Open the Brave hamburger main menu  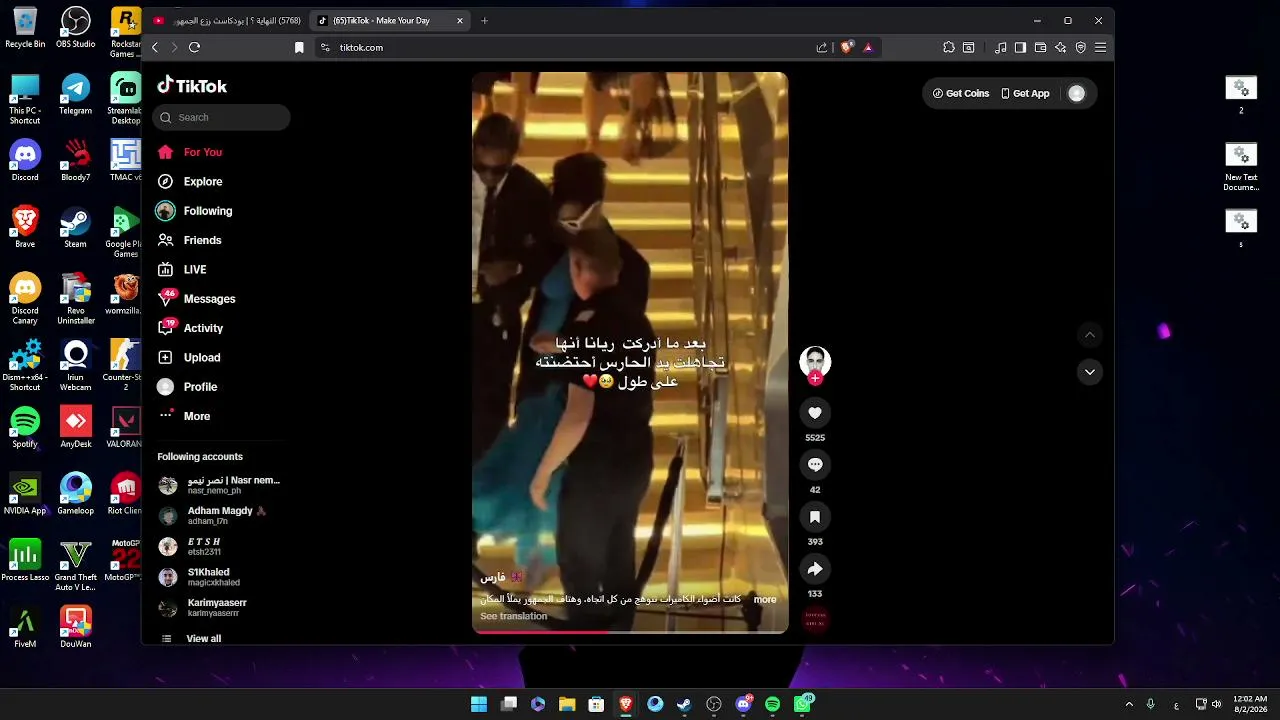[x=1100, y=47]
